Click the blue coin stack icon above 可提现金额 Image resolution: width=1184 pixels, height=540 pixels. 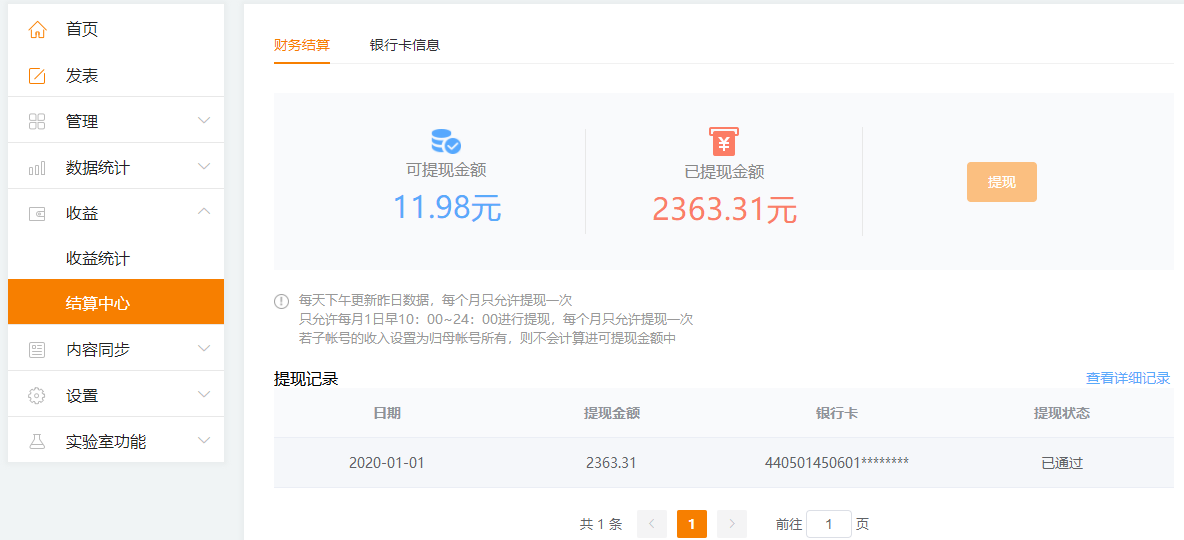(446, 141)
